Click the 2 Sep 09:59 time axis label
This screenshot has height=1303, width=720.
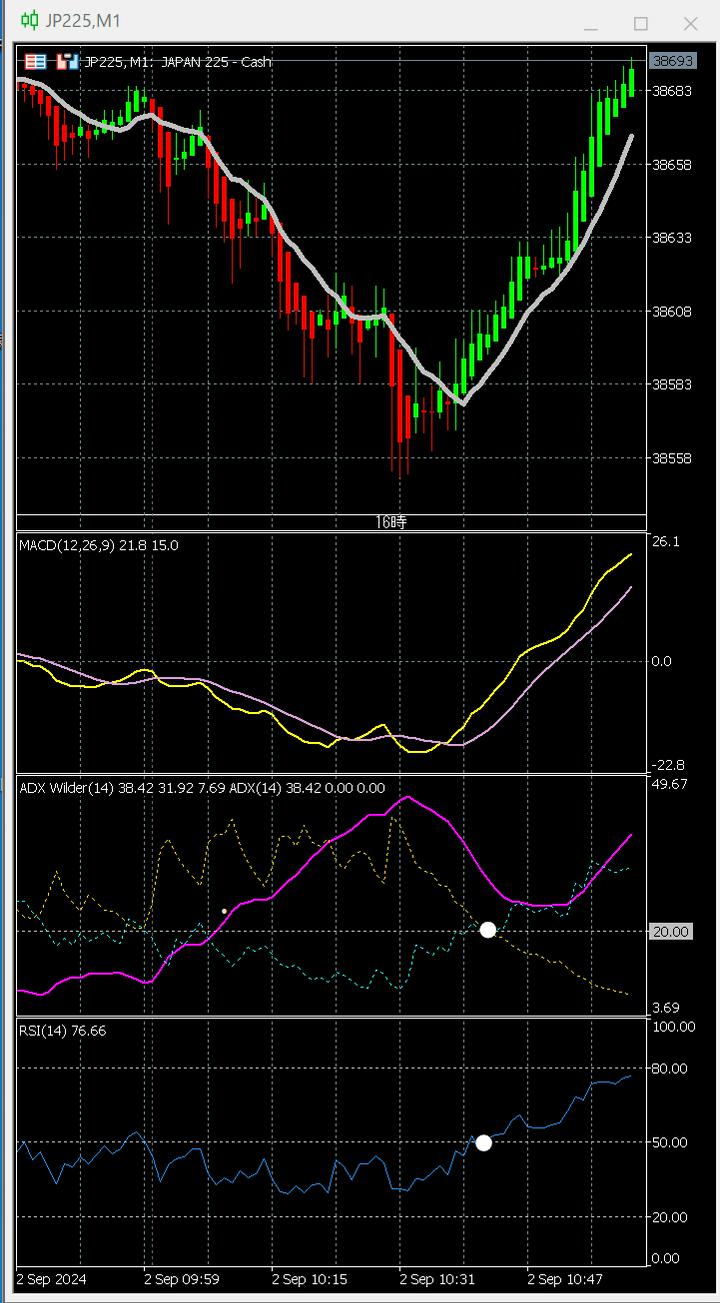click(181, 1279)
